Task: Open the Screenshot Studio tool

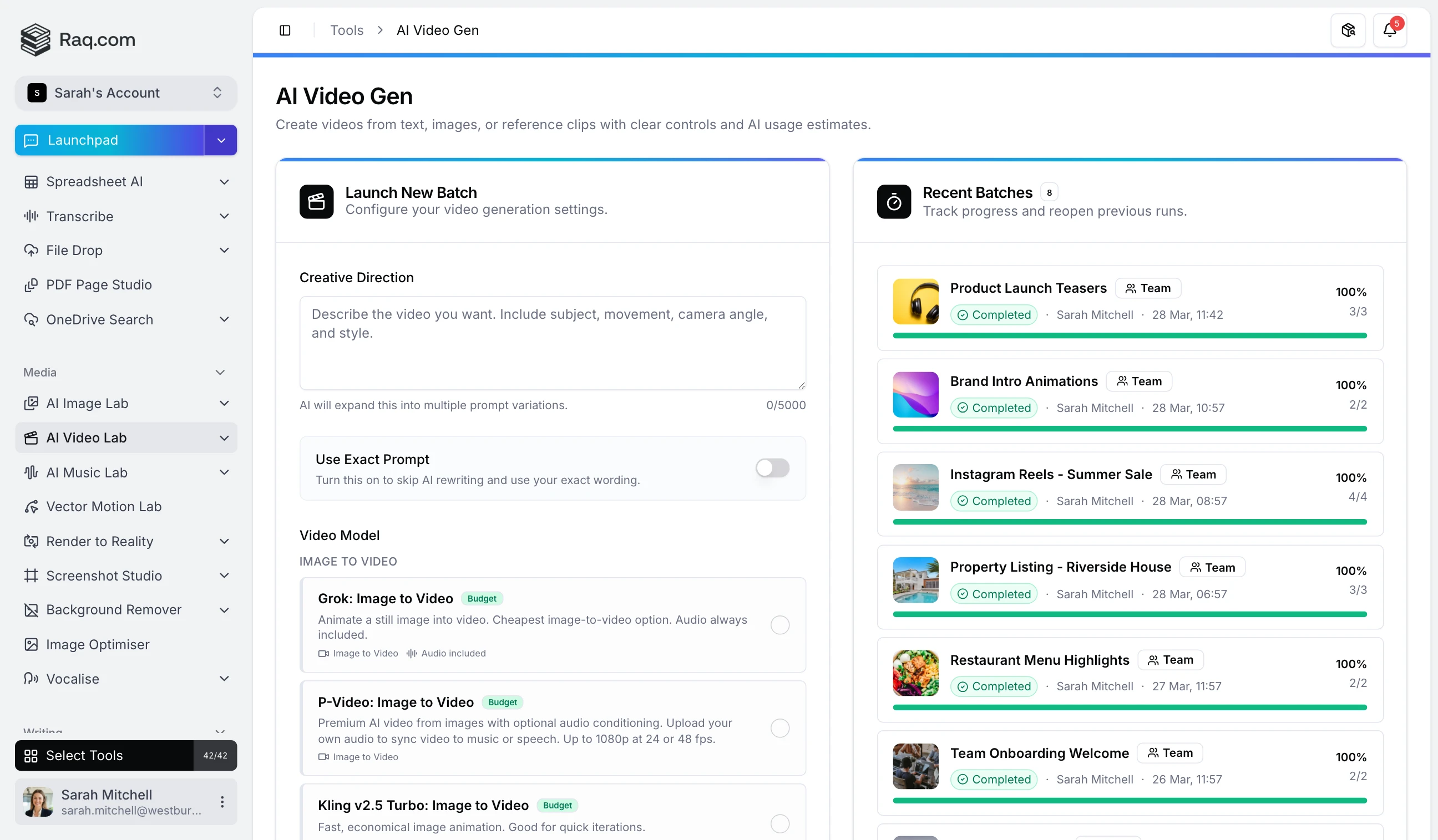Action: (104, 576)
